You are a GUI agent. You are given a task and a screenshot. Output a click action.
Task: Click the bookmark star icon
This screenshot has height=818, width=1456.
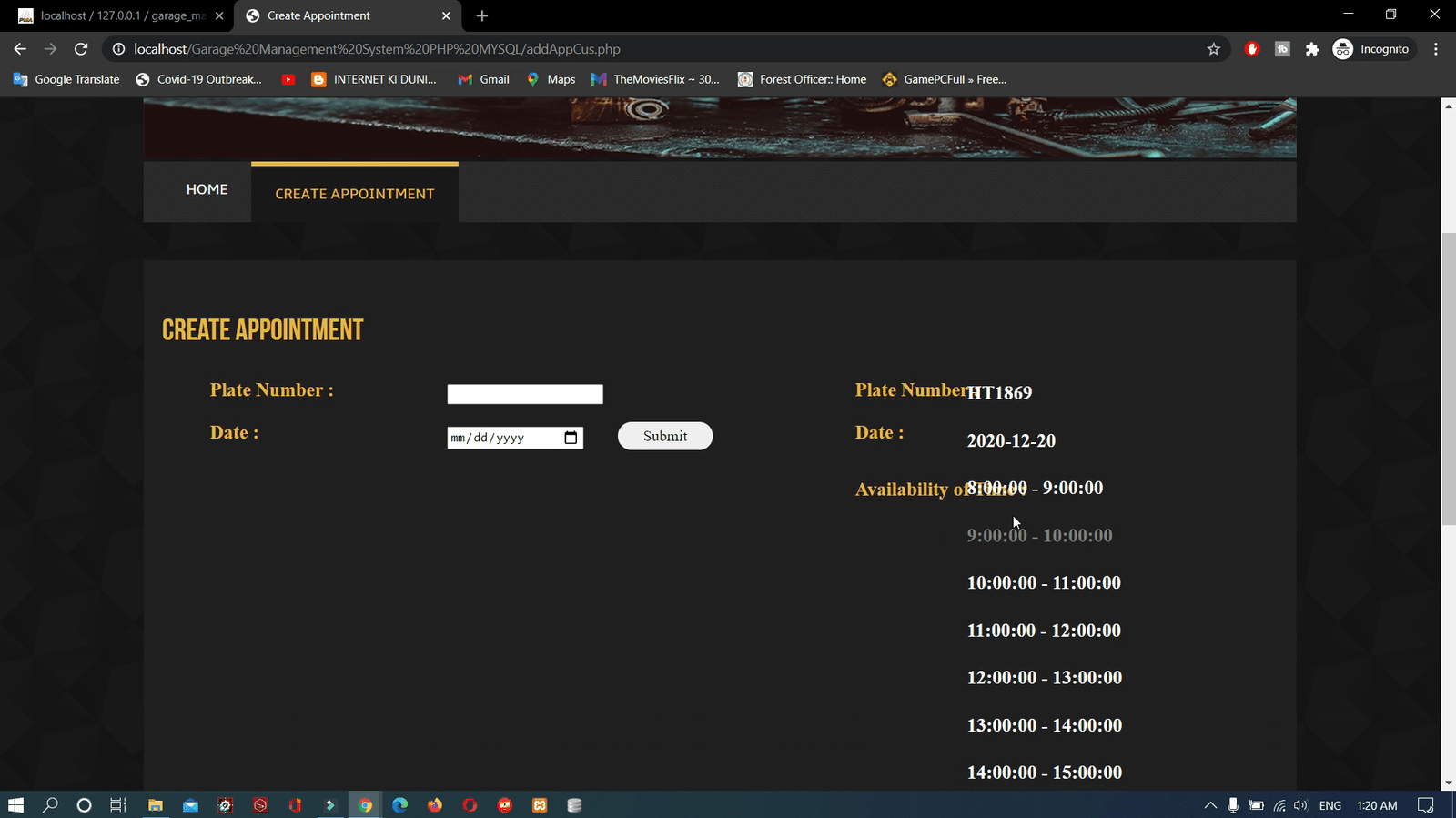[x=1213, y=49]
